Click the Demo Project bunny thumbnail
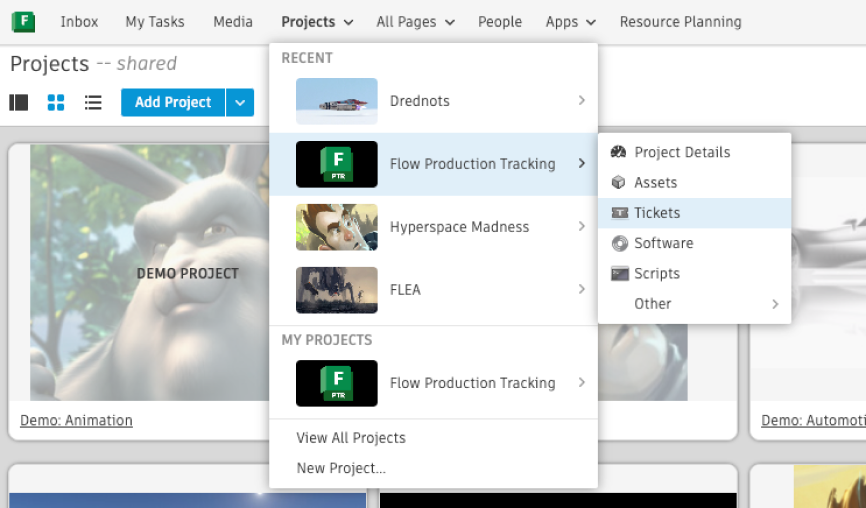This screenshot has height=508, width=866. 150,273
